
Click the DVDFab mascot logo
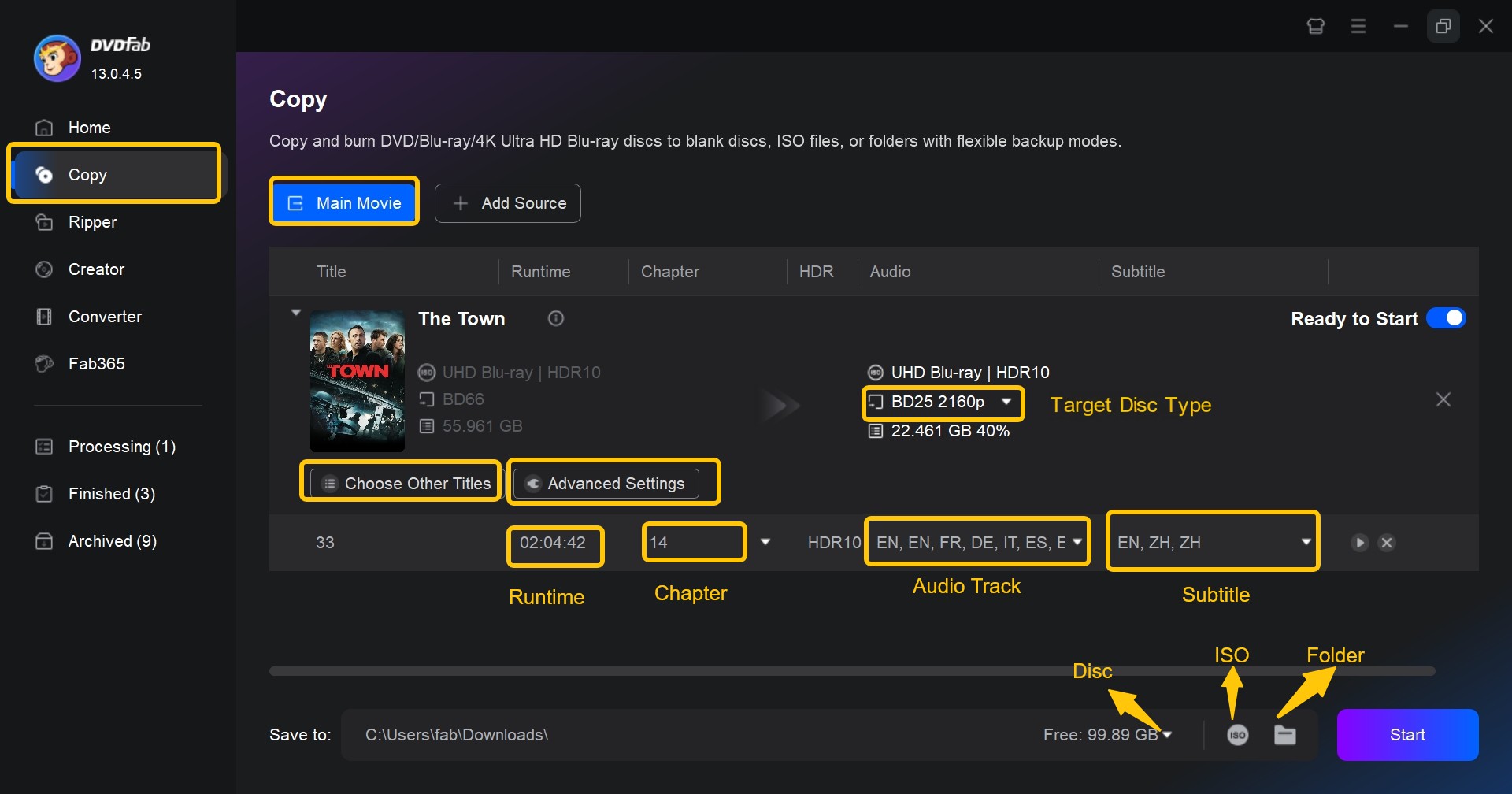point(57,58)
